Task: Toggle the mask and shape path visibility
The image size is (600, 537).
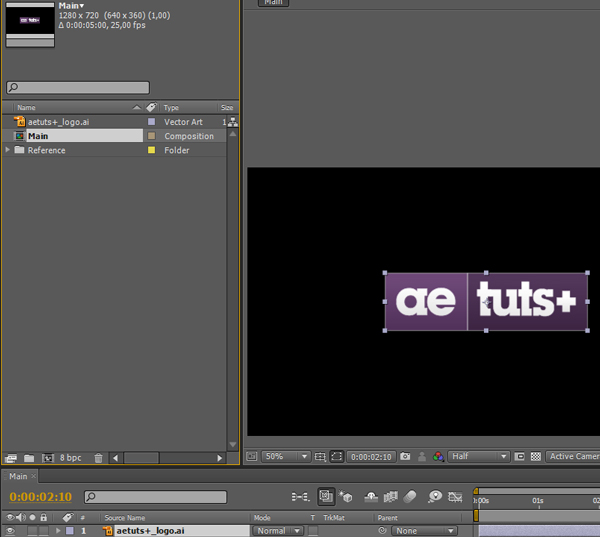Action: coord(337,456)
